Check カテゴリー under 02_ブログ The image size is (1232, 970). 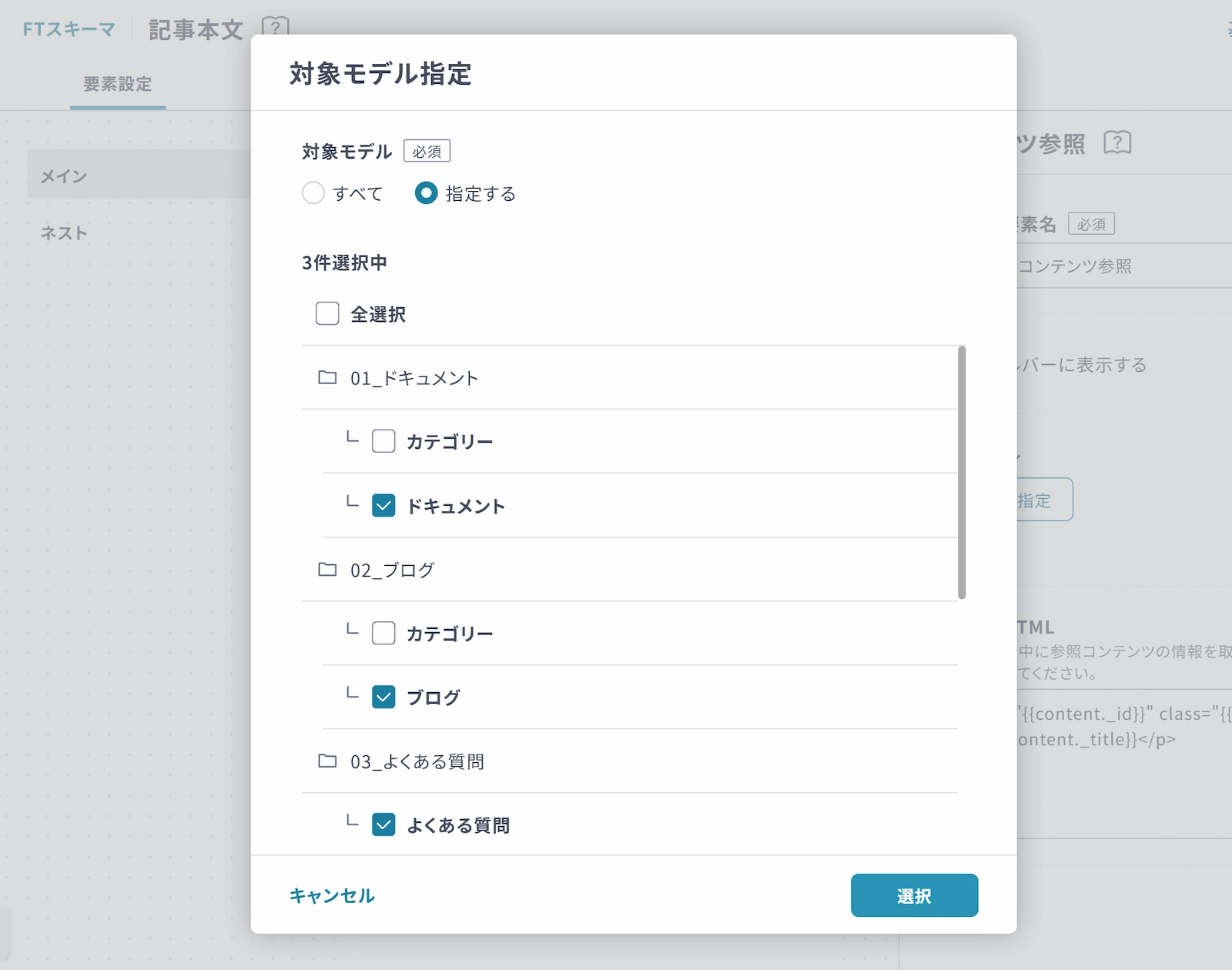383,634
